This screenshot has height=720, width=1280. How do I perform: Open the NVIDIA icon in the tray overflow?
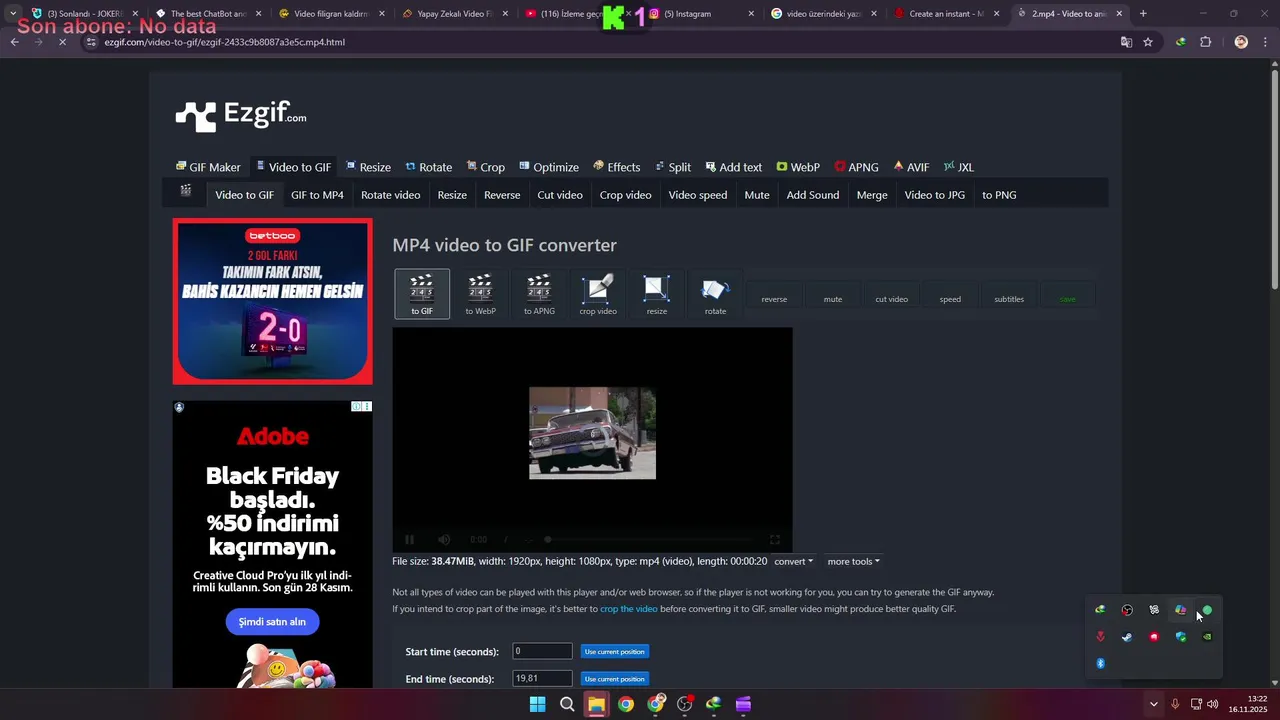(1207, 637)
